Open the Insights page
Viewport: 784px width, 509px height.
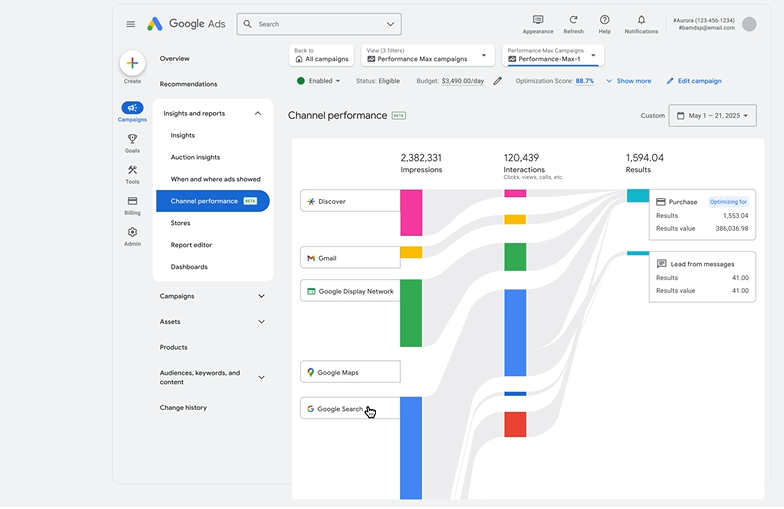(182, 136)
